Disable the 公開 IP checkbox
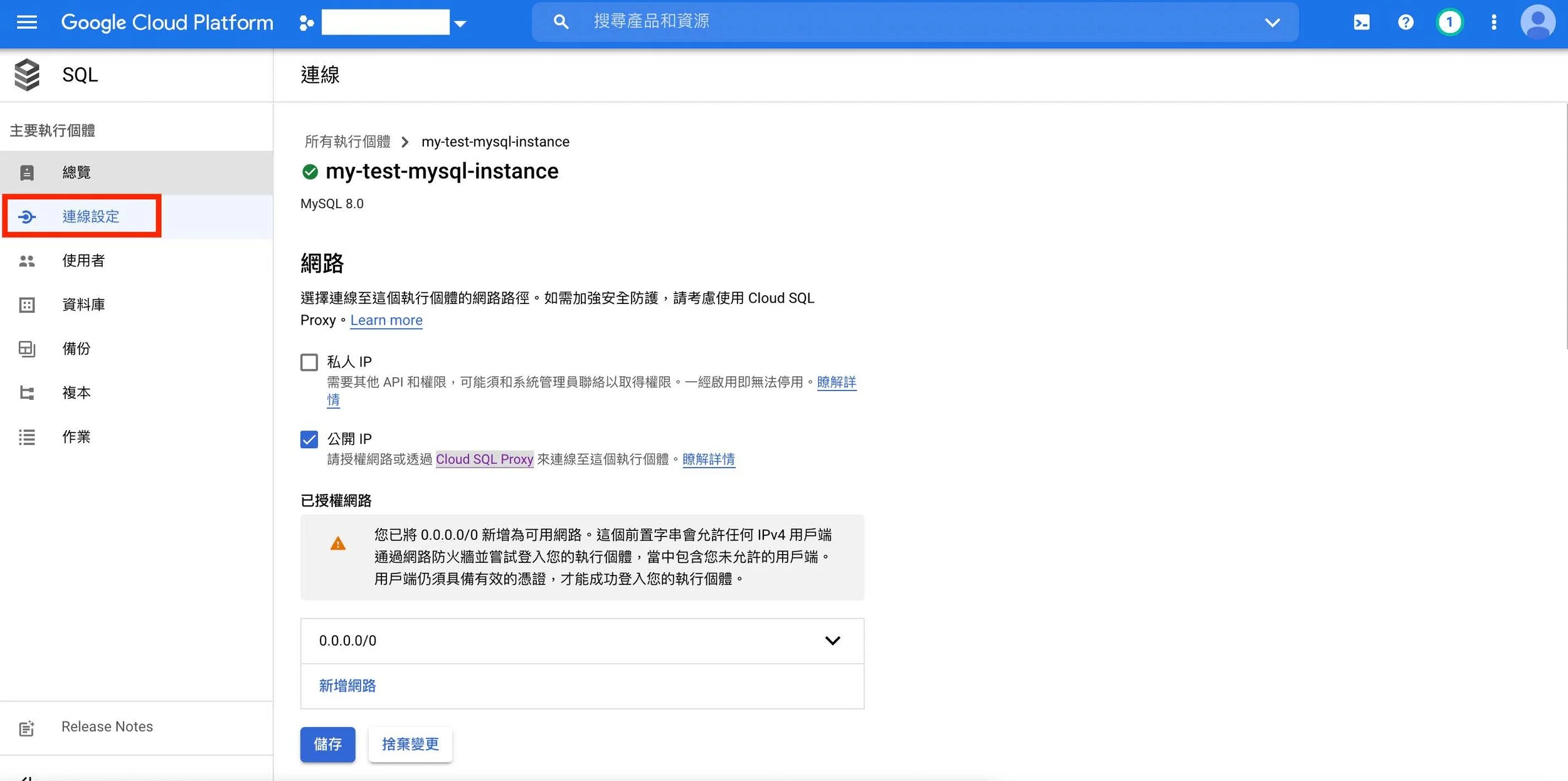Viewport: 1568px width, 781px height. point(309,439)
